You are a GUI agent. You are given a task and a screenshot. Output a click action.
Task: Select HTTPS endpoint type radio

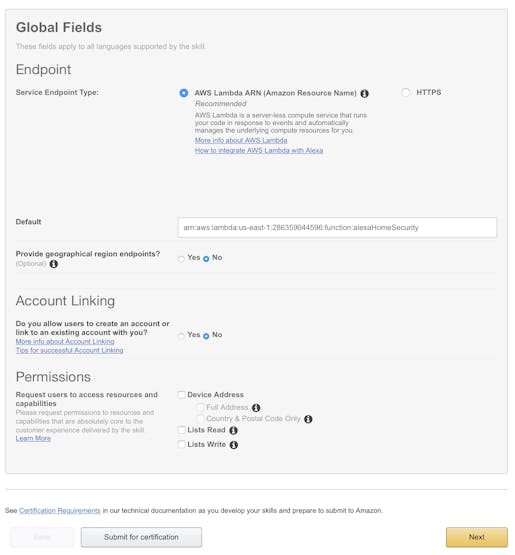click(406, 92)
